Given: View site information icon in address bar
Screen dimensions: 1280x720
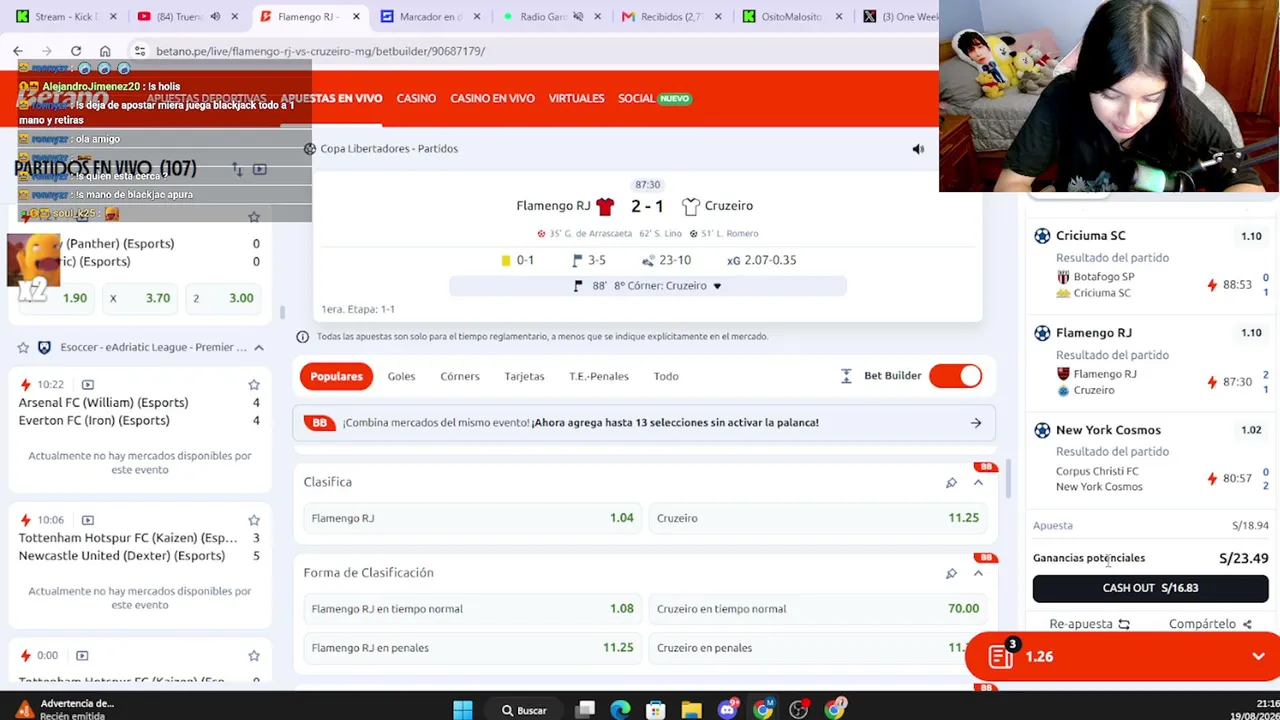Looking at the screenshot, I should pos(140,51).
